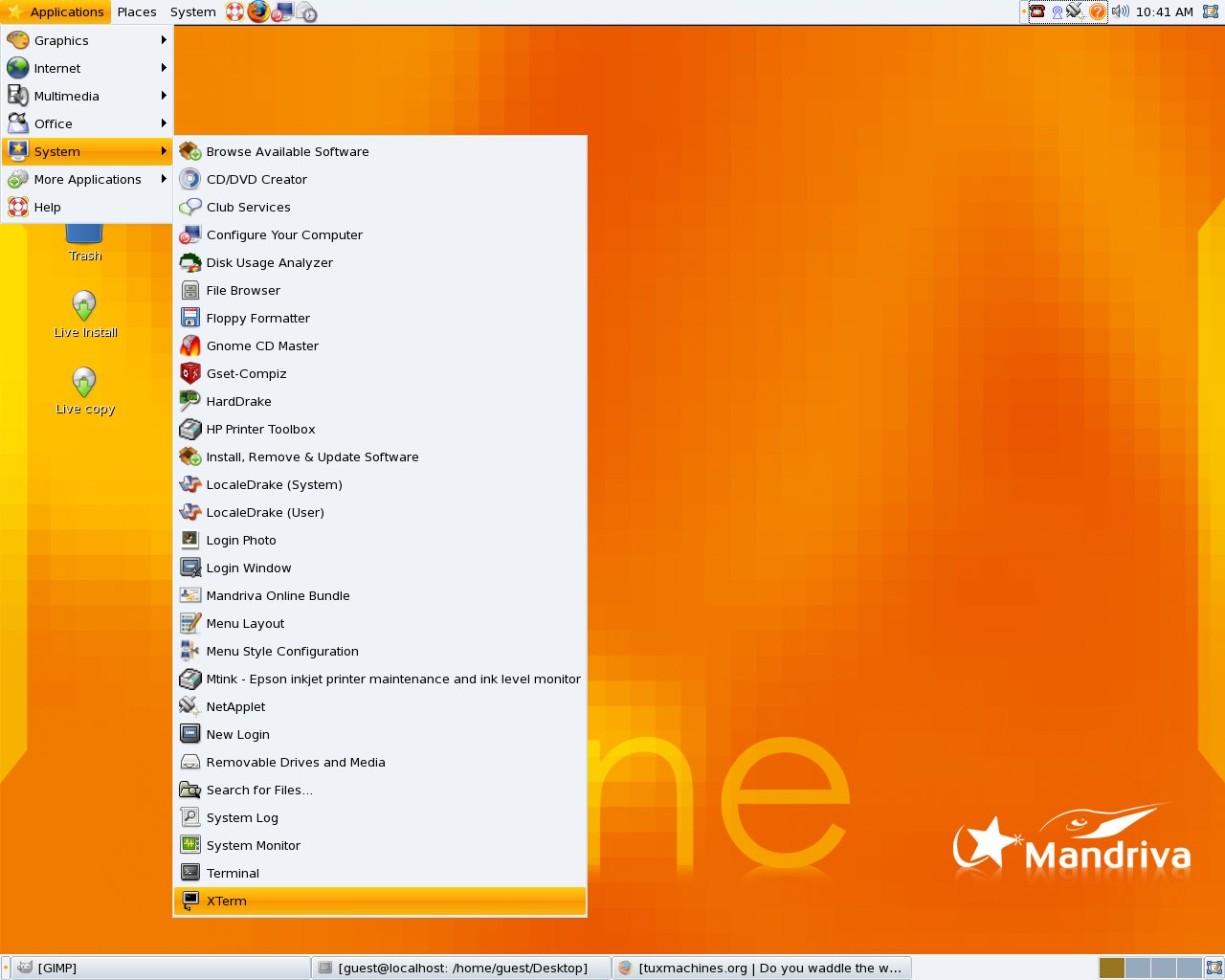Image resolution: width=1225 pixels, height=980 pixels.
Task: Start Floppy Formatter
Action: [380, 318]
